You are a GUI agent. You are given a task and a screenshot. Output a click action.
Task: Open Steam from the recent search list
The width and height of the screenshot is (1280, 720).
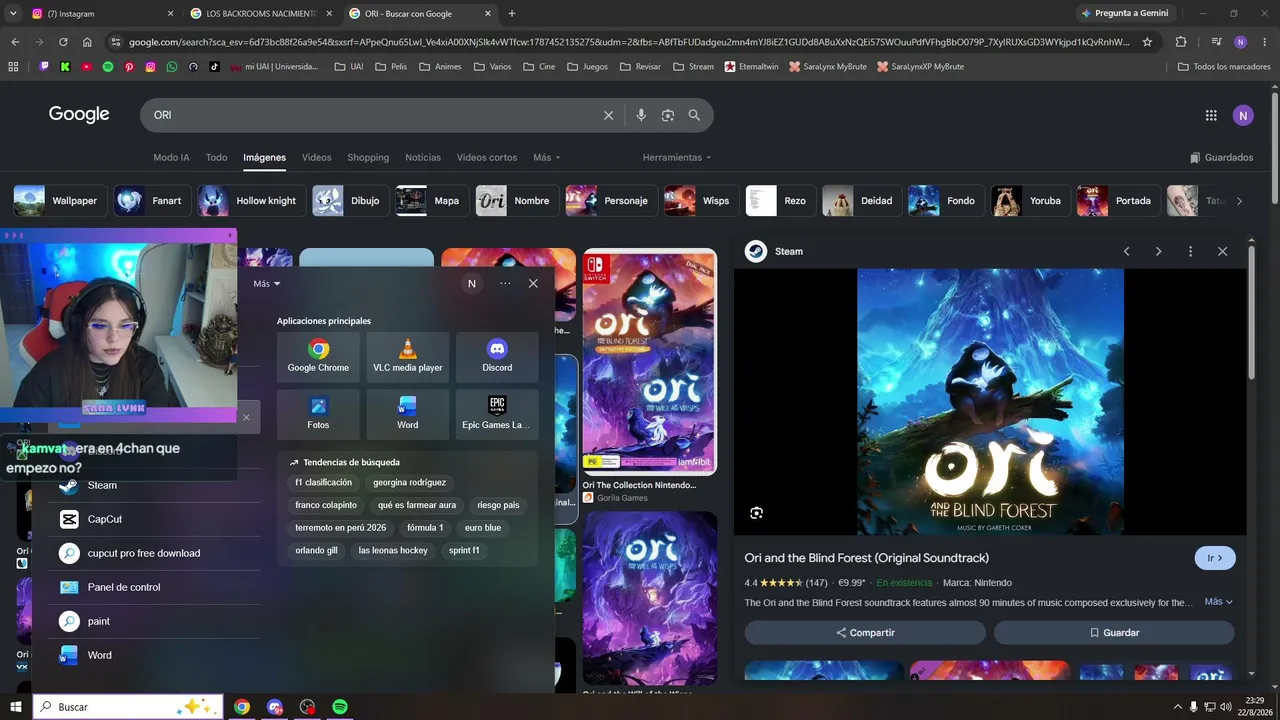point(154,485)
